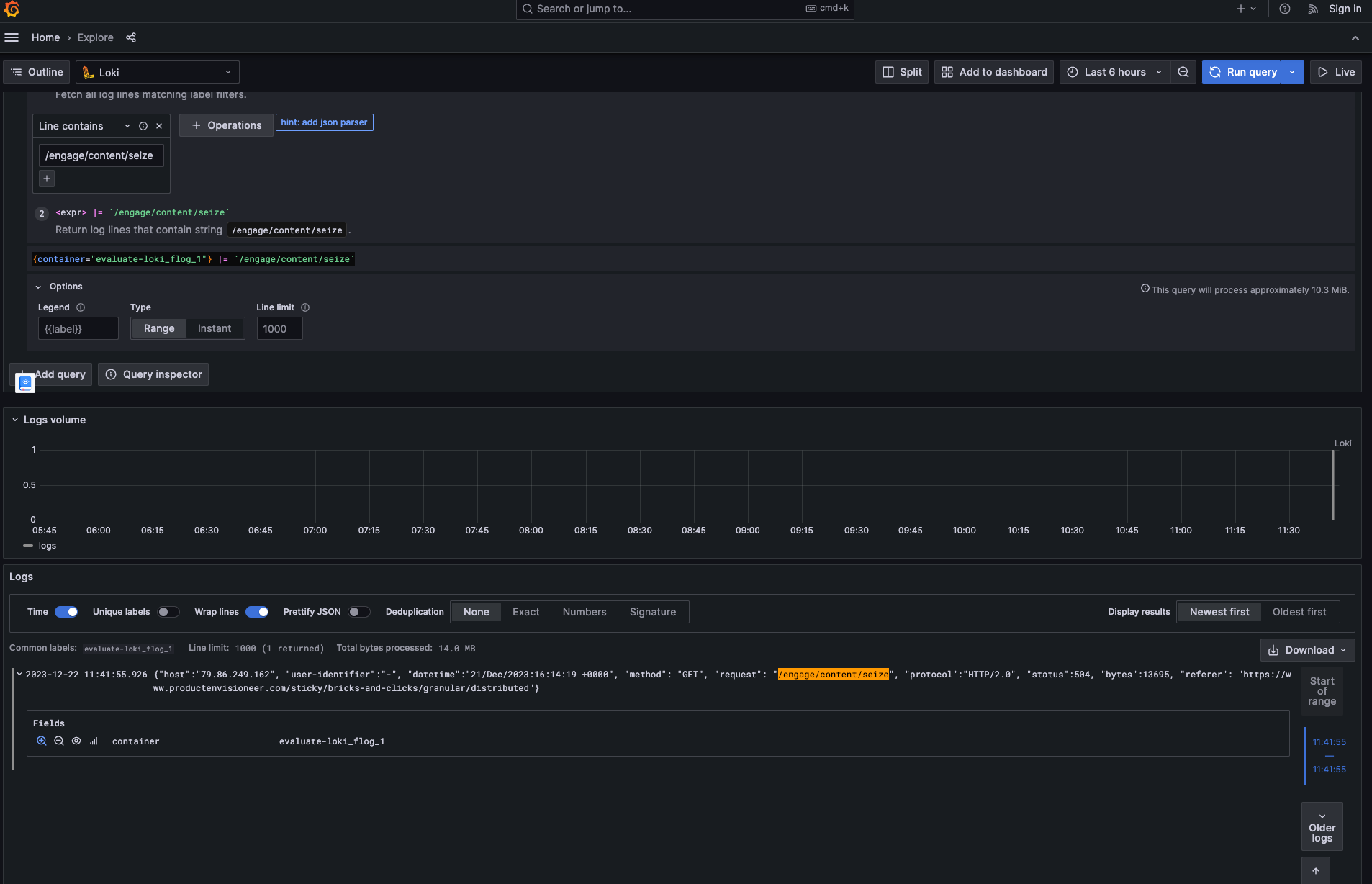Select Newest first display order
This screenshot has height=884, width=1372.
tap(1219, 612)
